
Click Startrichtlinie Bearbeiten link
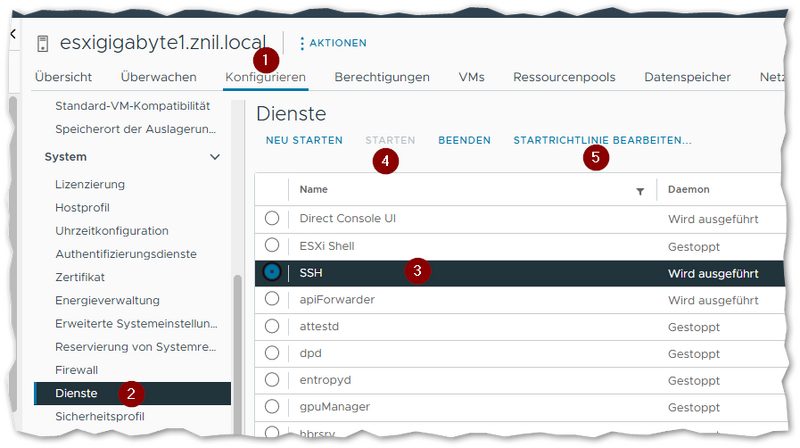click(601, 141)
